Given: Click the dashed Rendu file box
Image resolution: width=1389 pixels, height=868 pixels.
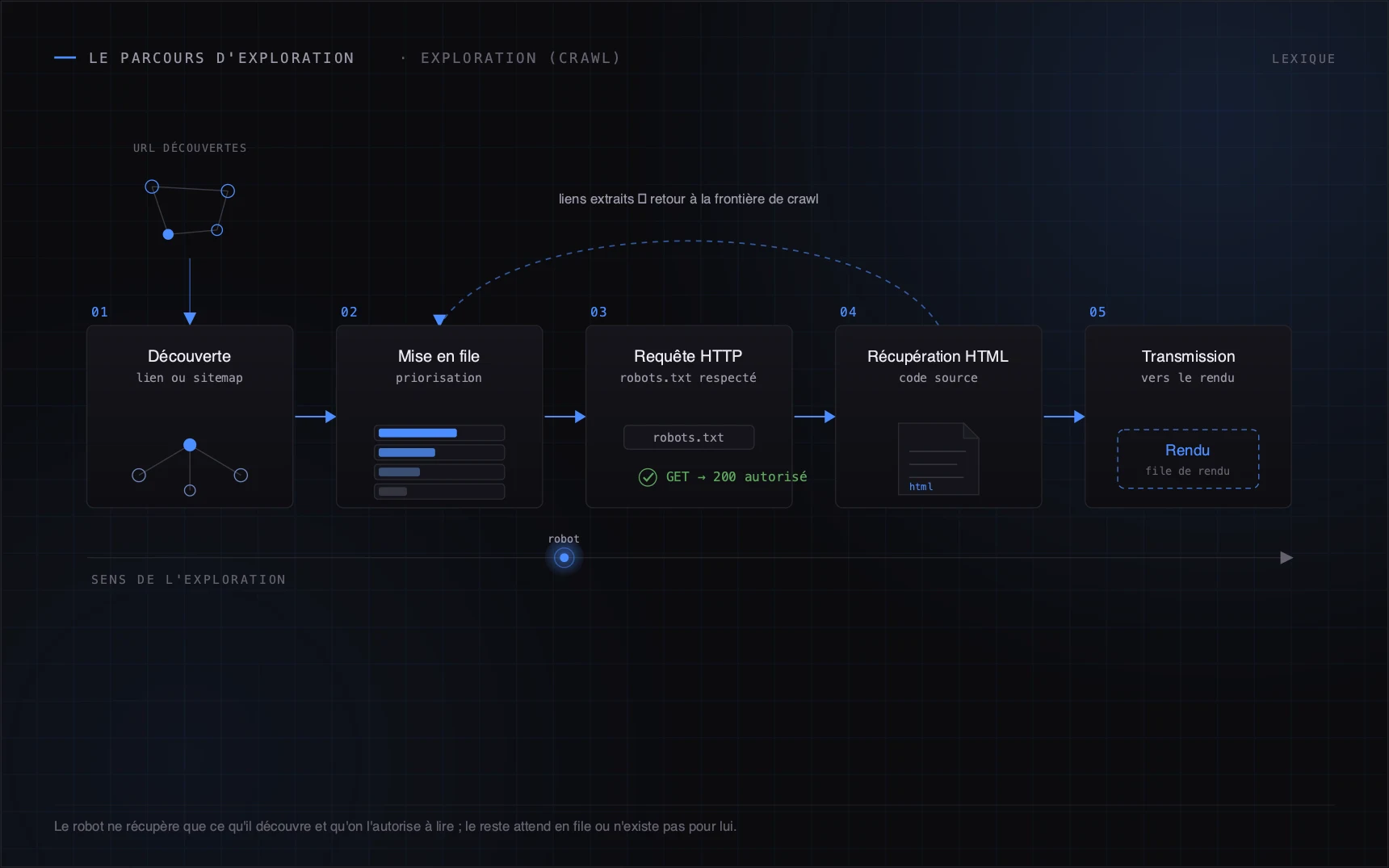Looking at the screenshot, I should pos(1188,459).
